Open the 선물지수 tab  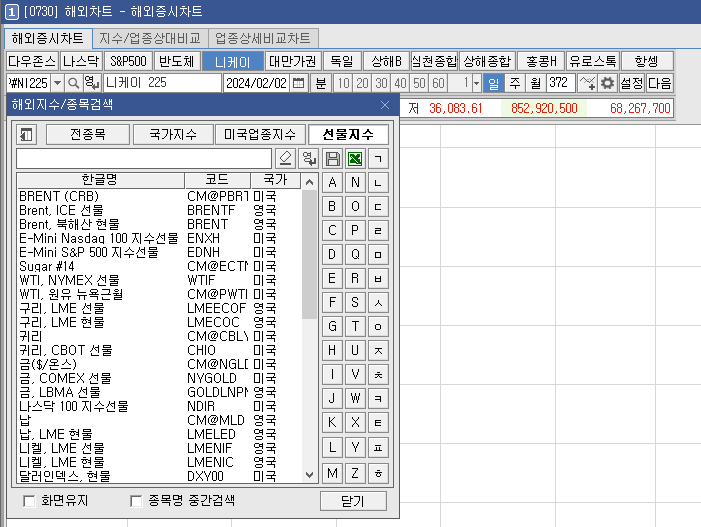coord(348,135)
